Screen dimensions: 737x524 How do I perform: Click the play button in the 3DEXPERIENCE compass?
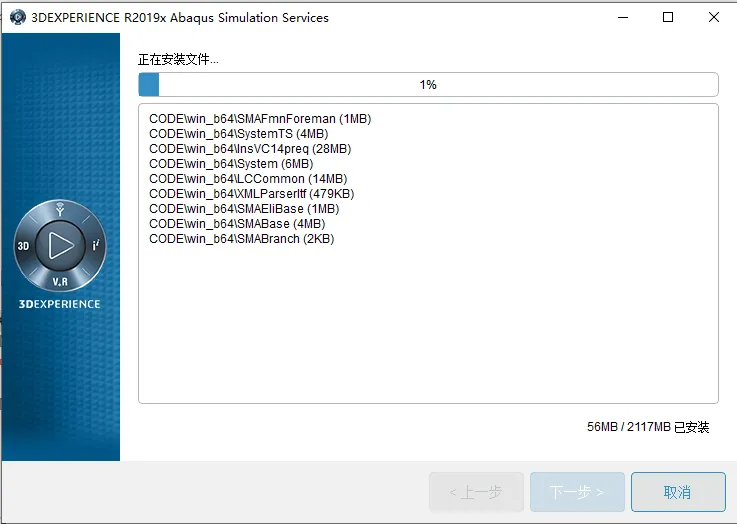point(60,245)
